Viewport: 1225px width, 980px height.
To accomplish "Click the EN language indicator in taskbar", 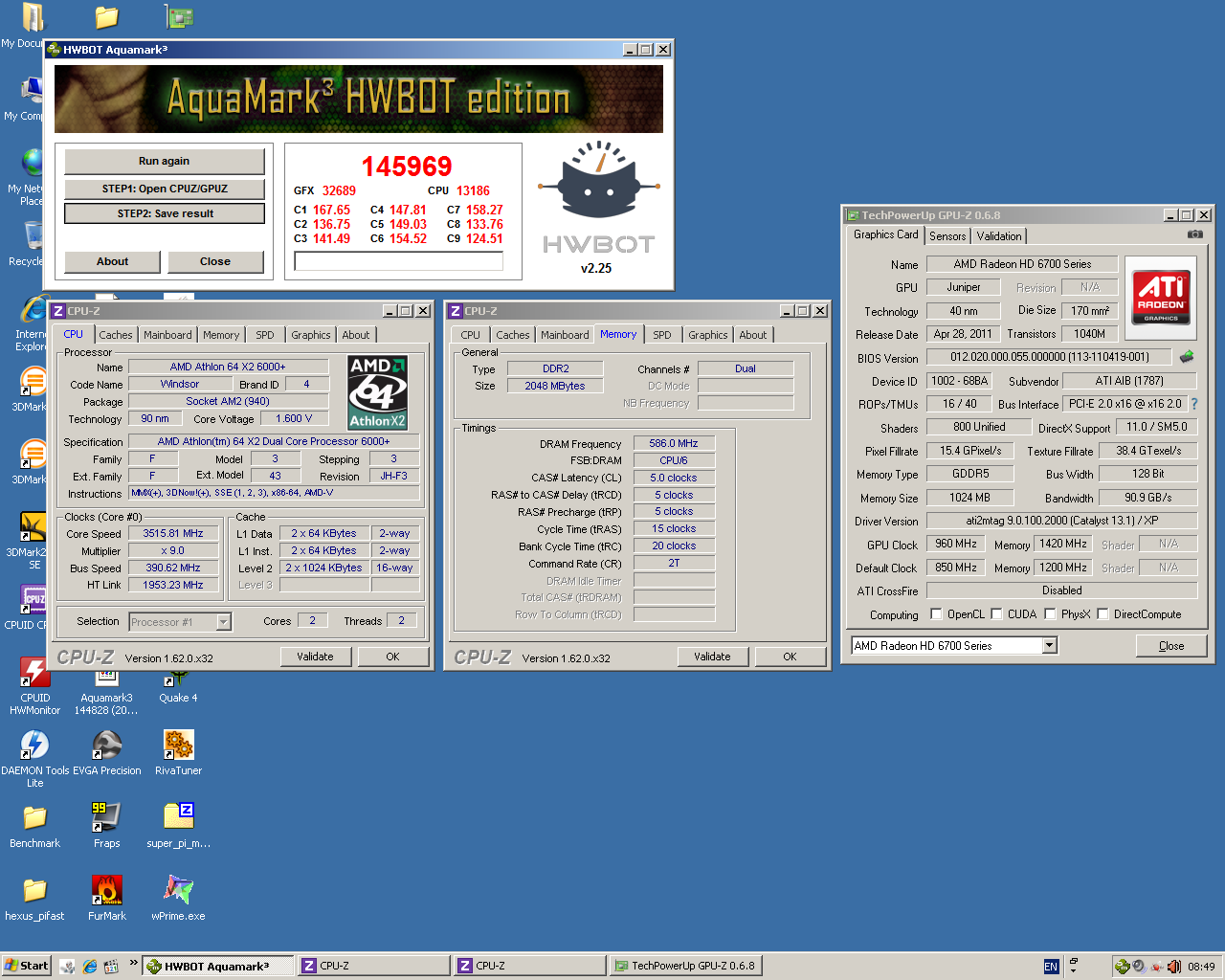I will pyautogui.click(x=1051, y=966).
